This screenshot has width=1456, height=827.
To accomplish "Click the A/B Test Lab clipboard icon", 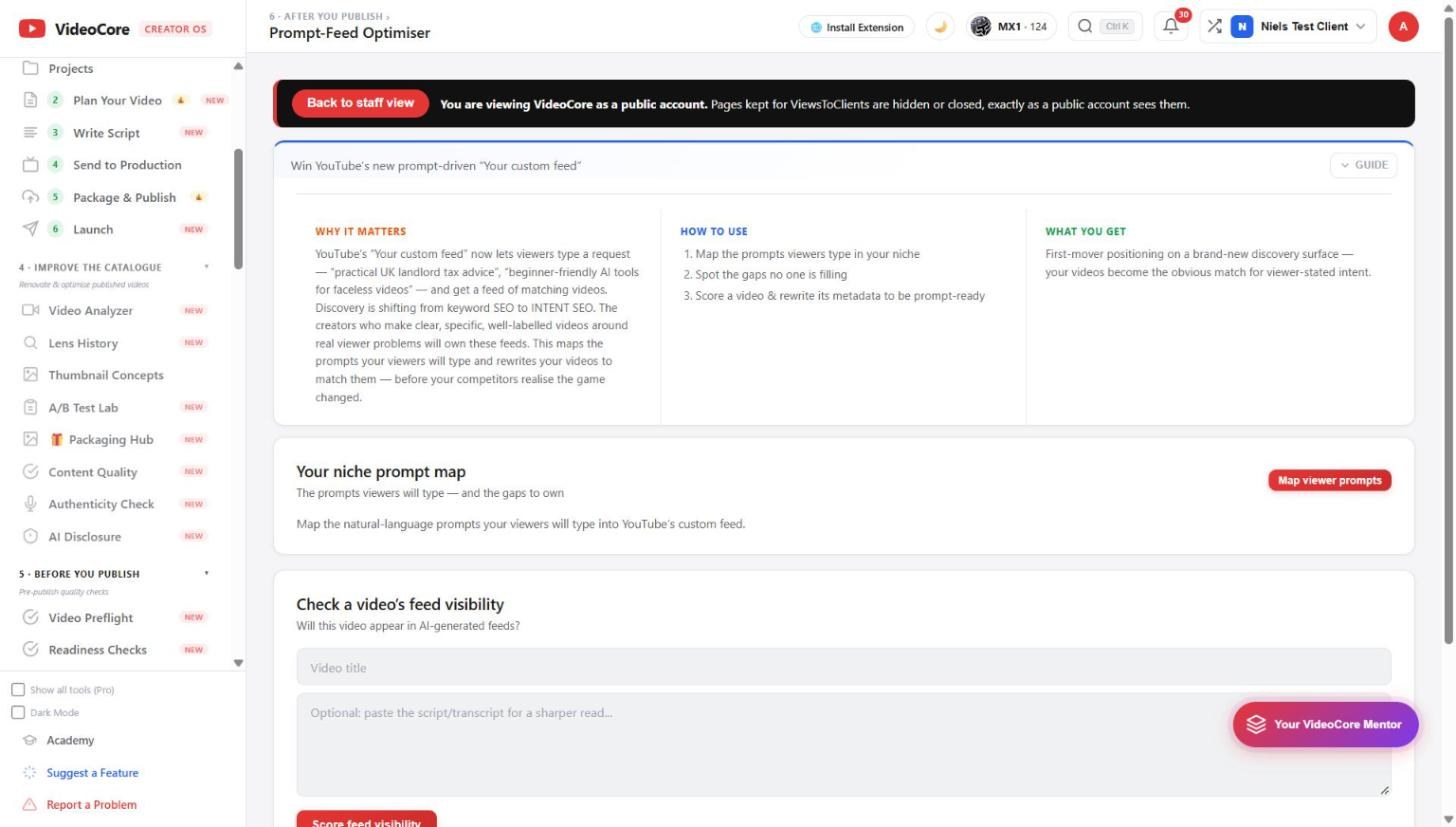I will point(30,407).
